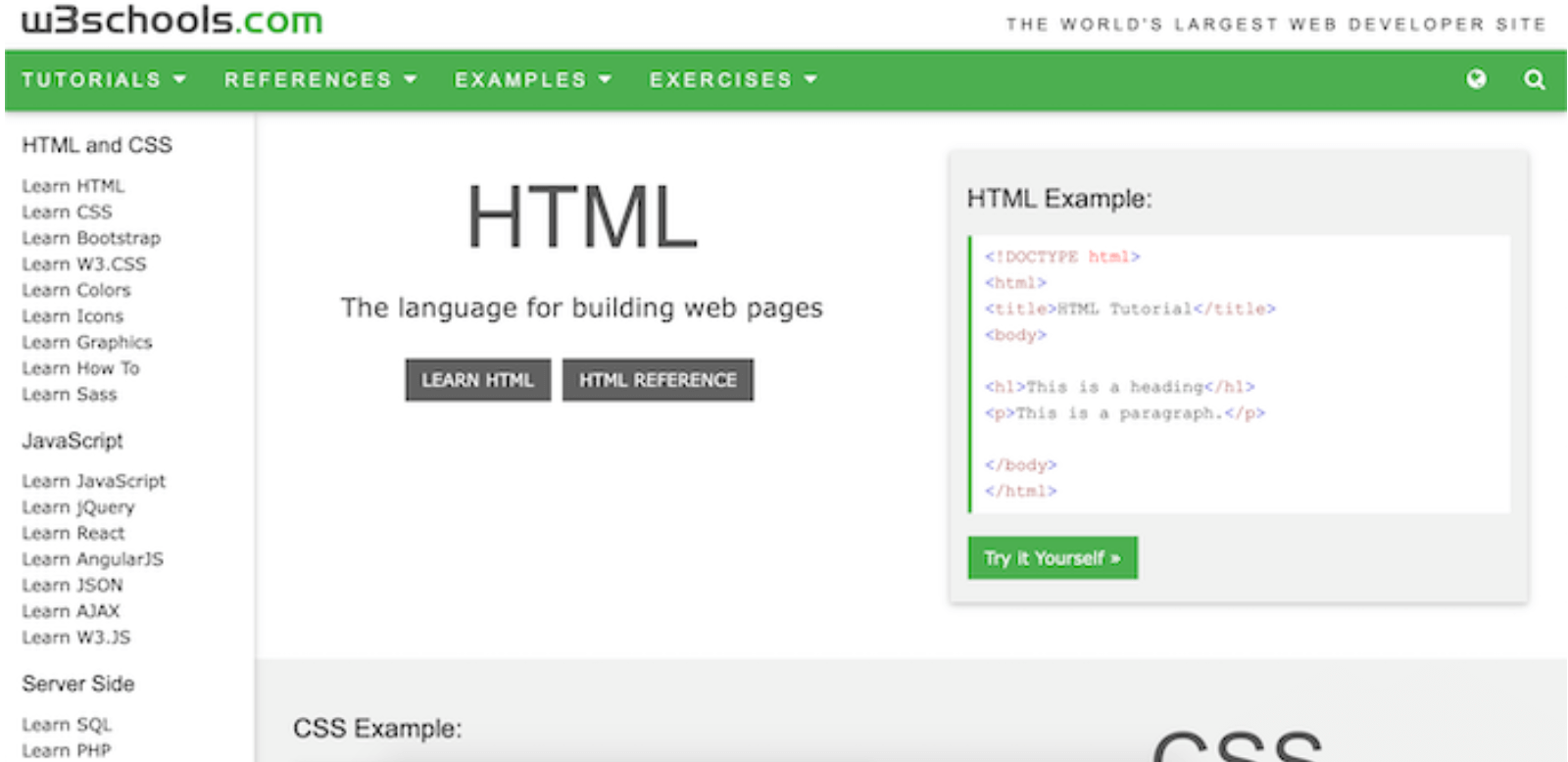Select the Learn JSON link
1568x762 pixels.
pyautogui.click(x=73, y=585)
